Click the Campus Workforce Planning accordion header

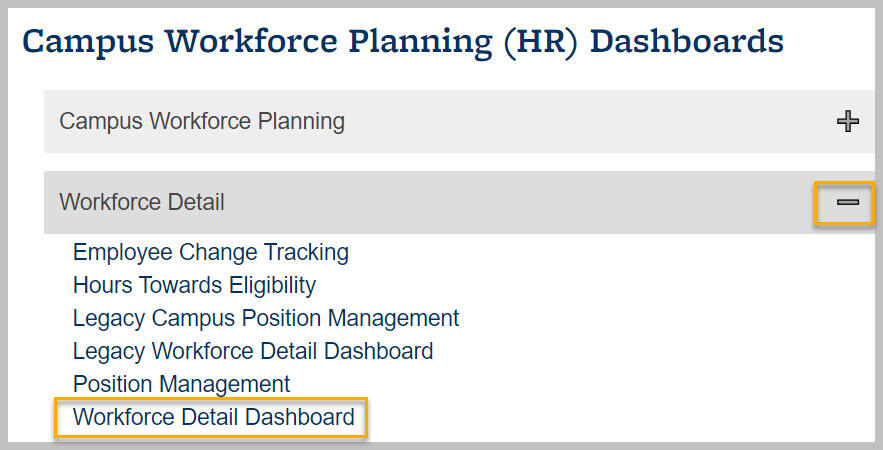click(459, 121)
